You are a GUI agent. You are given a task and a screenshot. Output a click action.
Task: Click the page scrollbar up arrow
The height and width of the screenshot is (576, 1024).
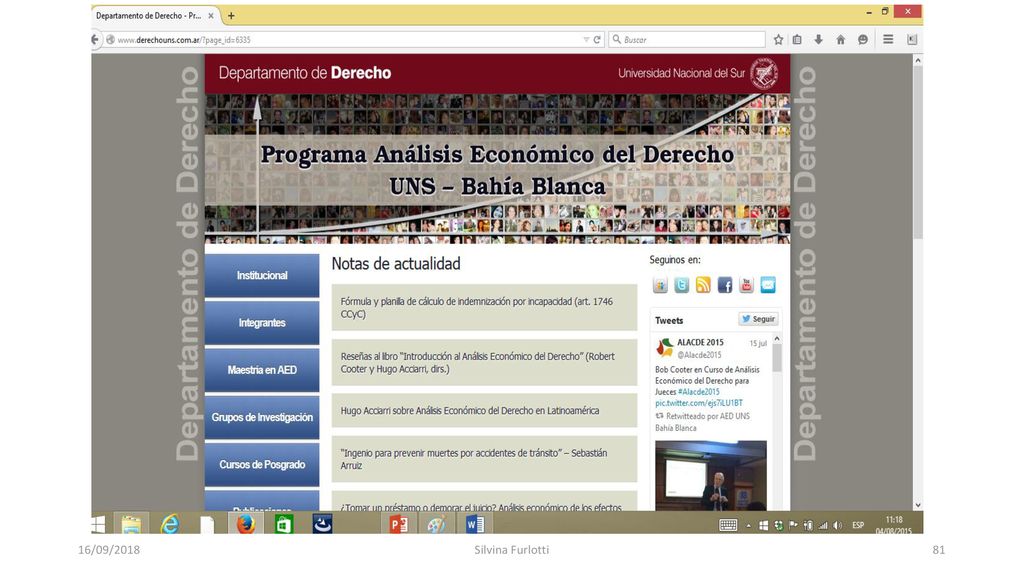click(918, 60)
